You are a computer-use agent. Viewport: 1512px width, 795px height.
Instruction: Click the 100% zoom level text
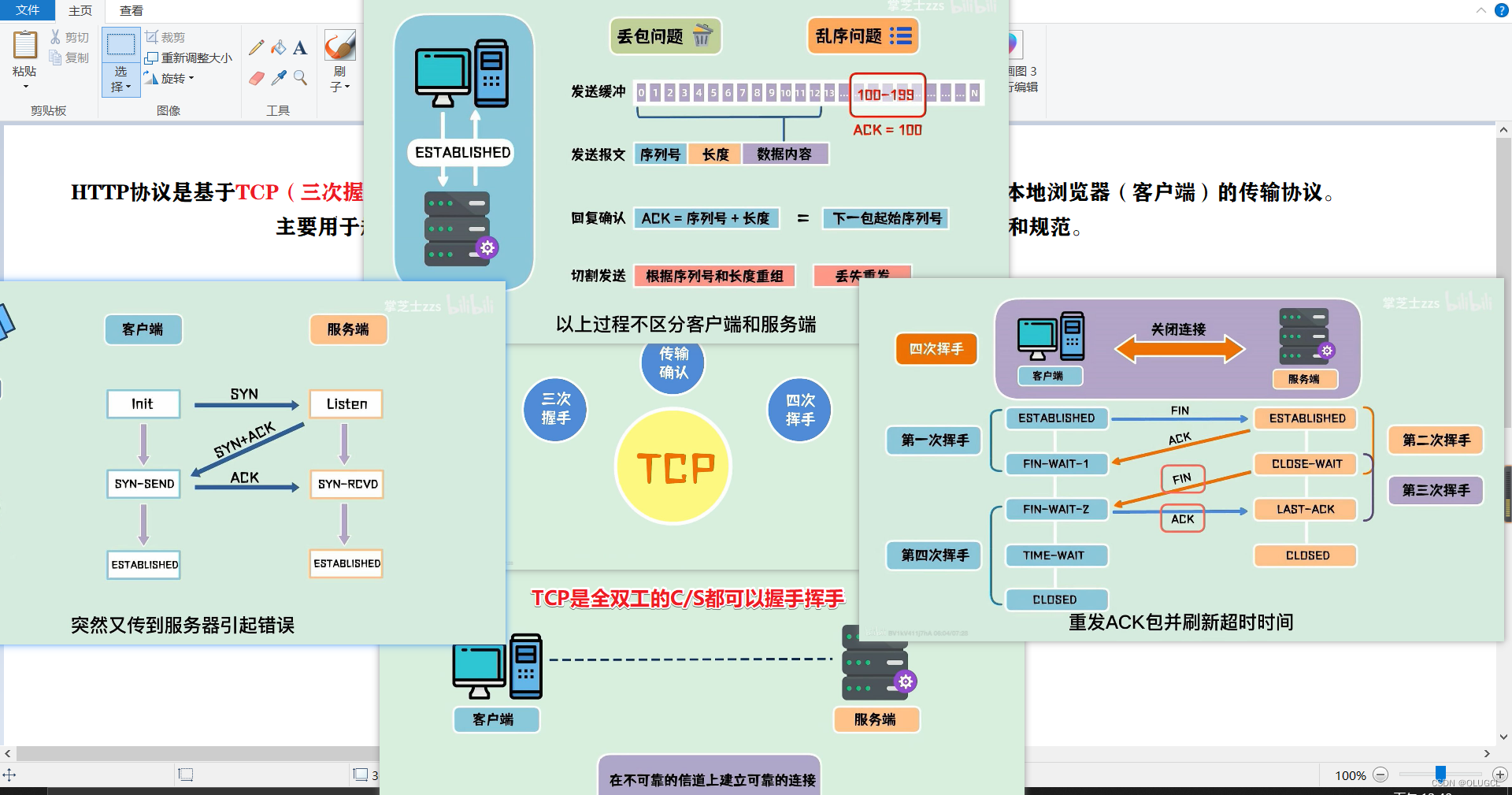(x=1351, y=776)
